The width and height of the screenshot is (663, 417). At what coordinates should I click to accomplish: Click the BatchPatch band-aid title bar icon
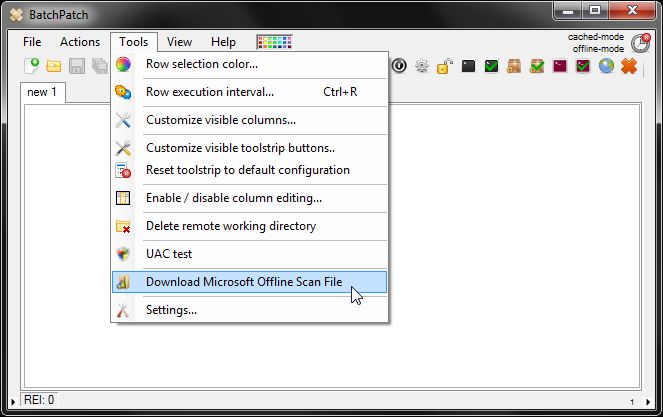16,15
